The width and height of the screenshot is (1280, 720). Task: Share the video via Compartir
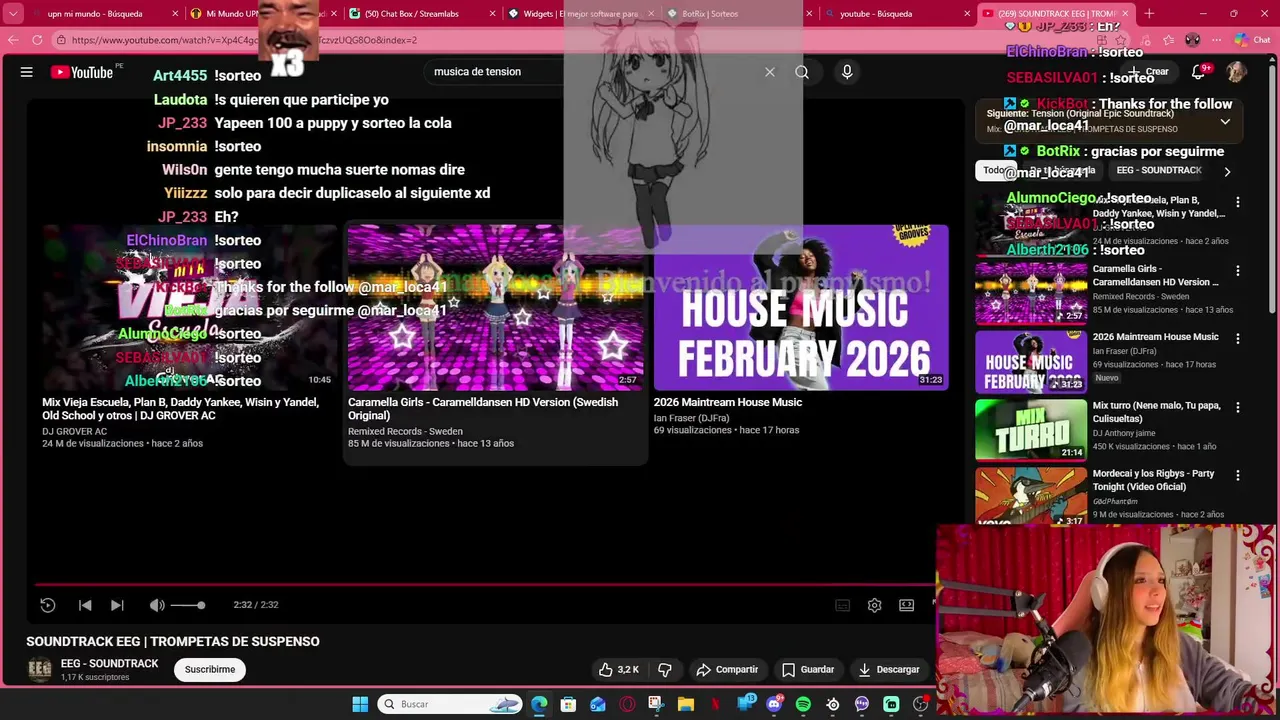[x=727, y=670]
